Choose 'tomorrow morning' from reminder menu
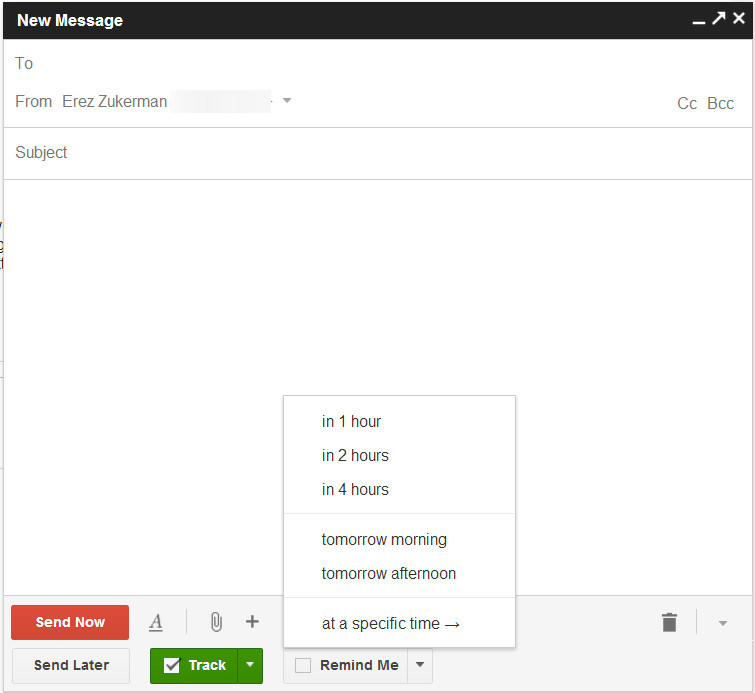The height and width of the screenshot is (693, 755). click(384, 540)
